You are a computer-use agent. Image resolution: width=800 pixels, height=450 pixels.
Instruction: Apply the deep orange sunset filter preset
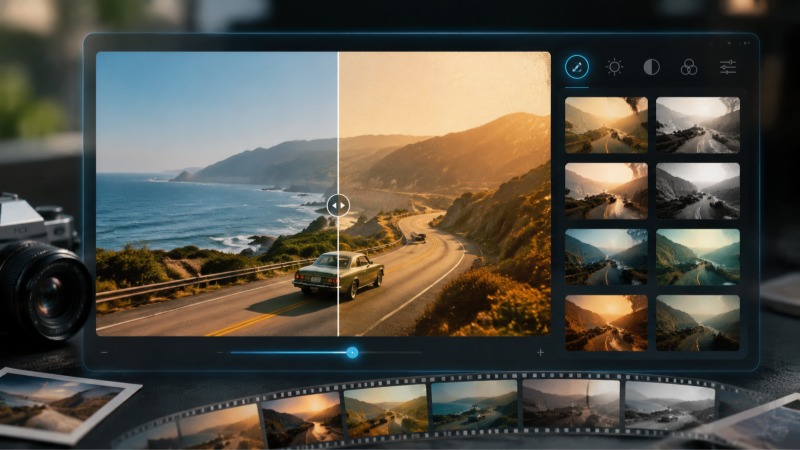[x=606, y=323]
